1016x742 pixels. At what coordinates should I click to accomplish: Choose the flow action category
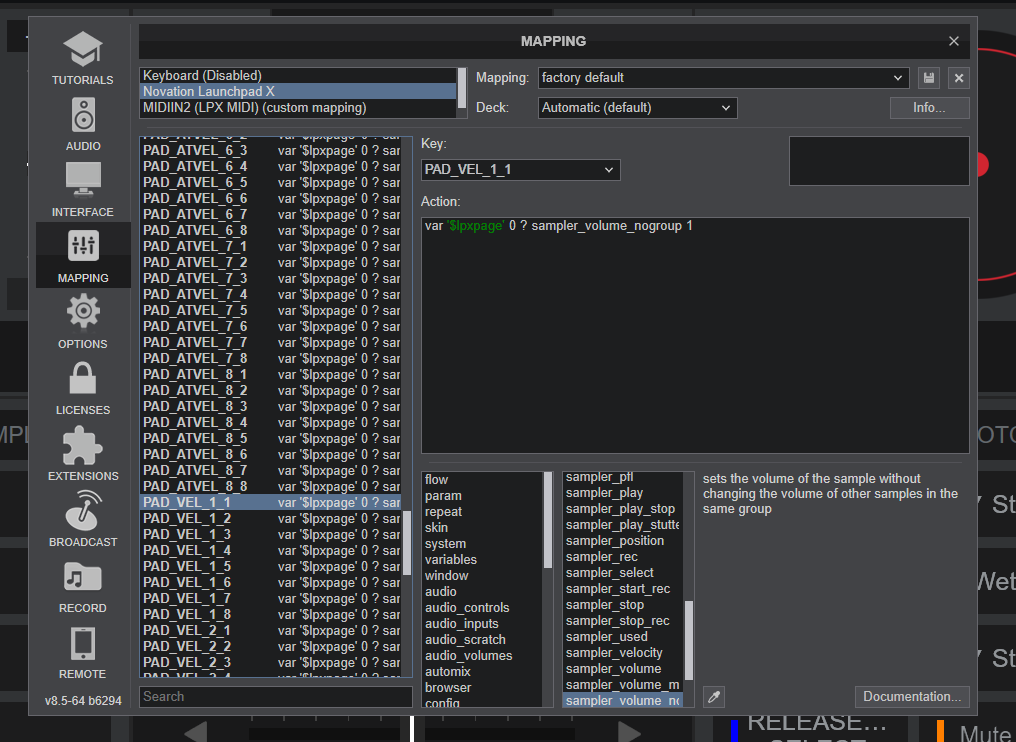483,480
